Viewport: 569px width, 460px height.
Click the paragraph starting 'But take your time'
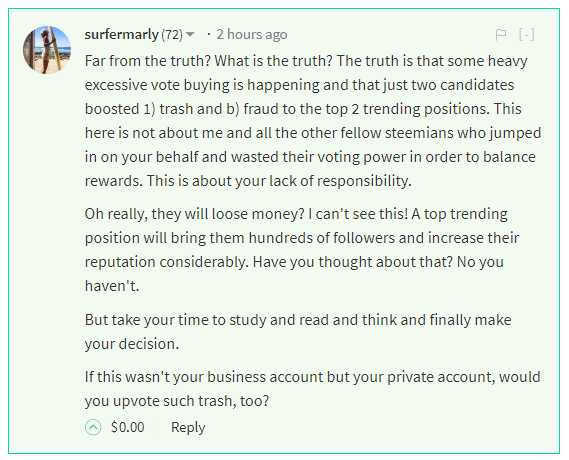click(298, 332)
